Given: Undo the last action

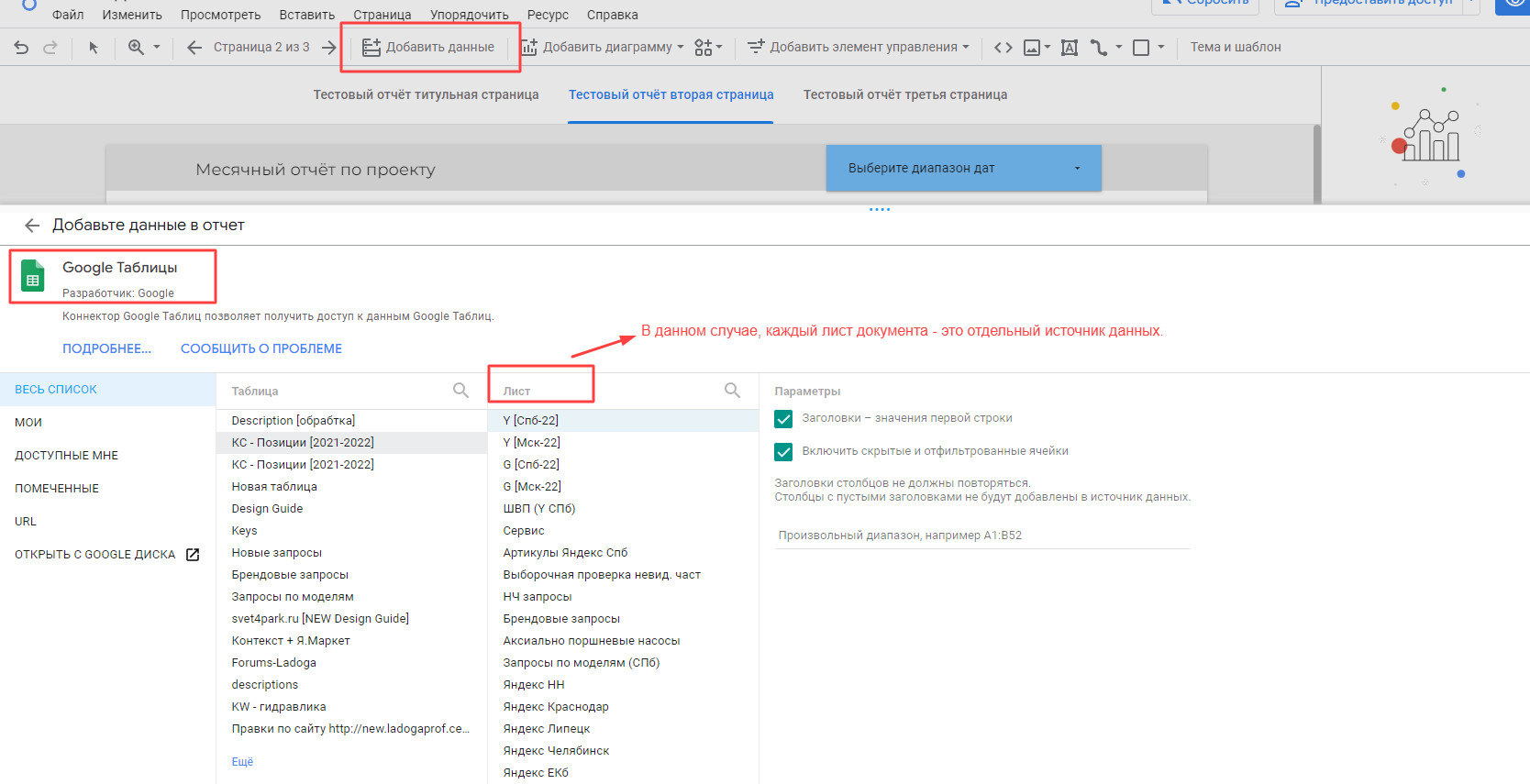Looking at the screenshot, I should [x=22, y=48].
